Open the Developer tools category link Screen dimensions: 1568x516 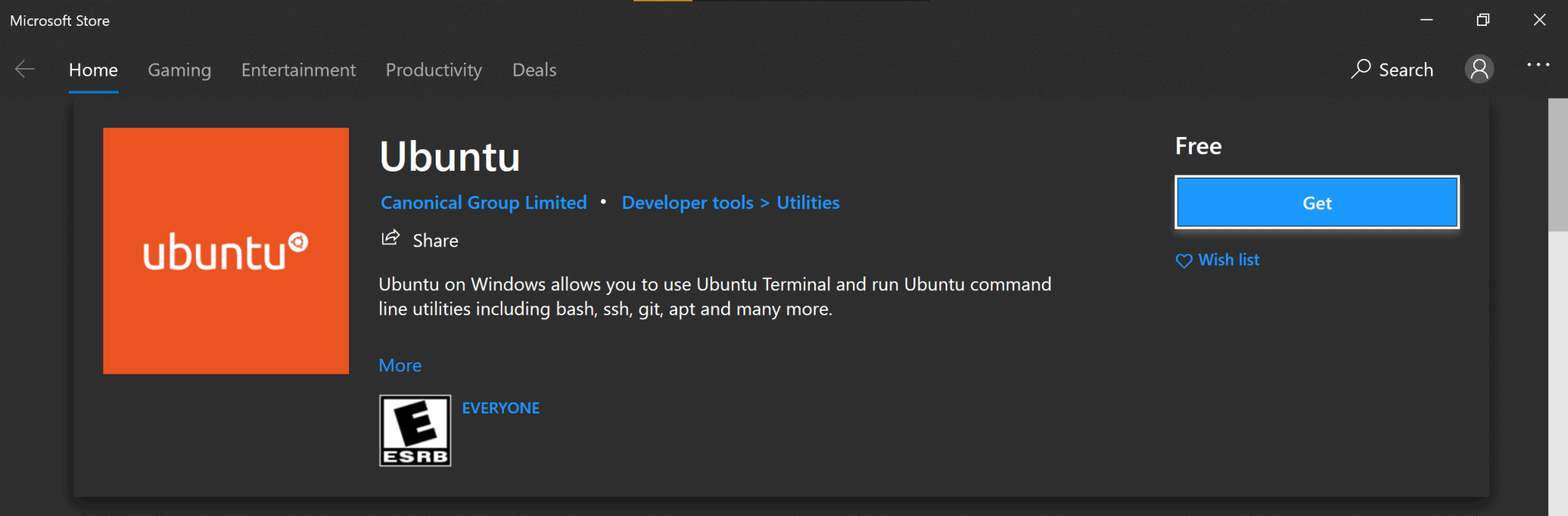688,203
